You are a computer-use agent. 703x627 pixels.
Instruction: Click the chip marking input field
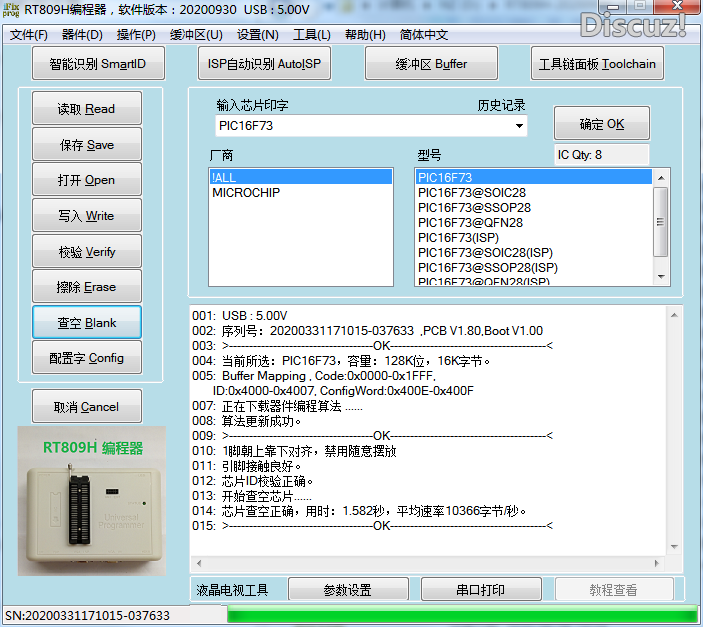click(x=360, y=126)
